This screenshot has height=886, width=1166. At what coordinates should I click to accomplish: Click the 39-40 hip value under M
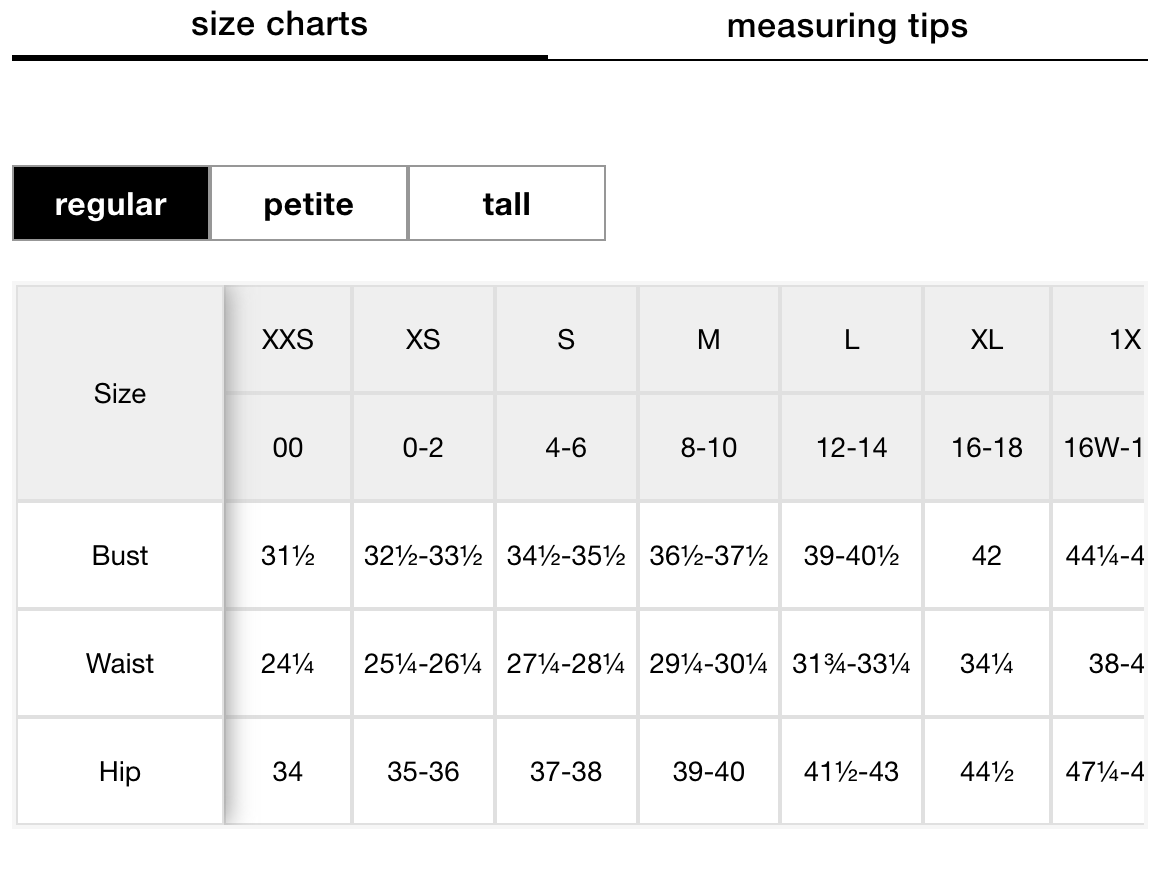[x=708, y=771]
